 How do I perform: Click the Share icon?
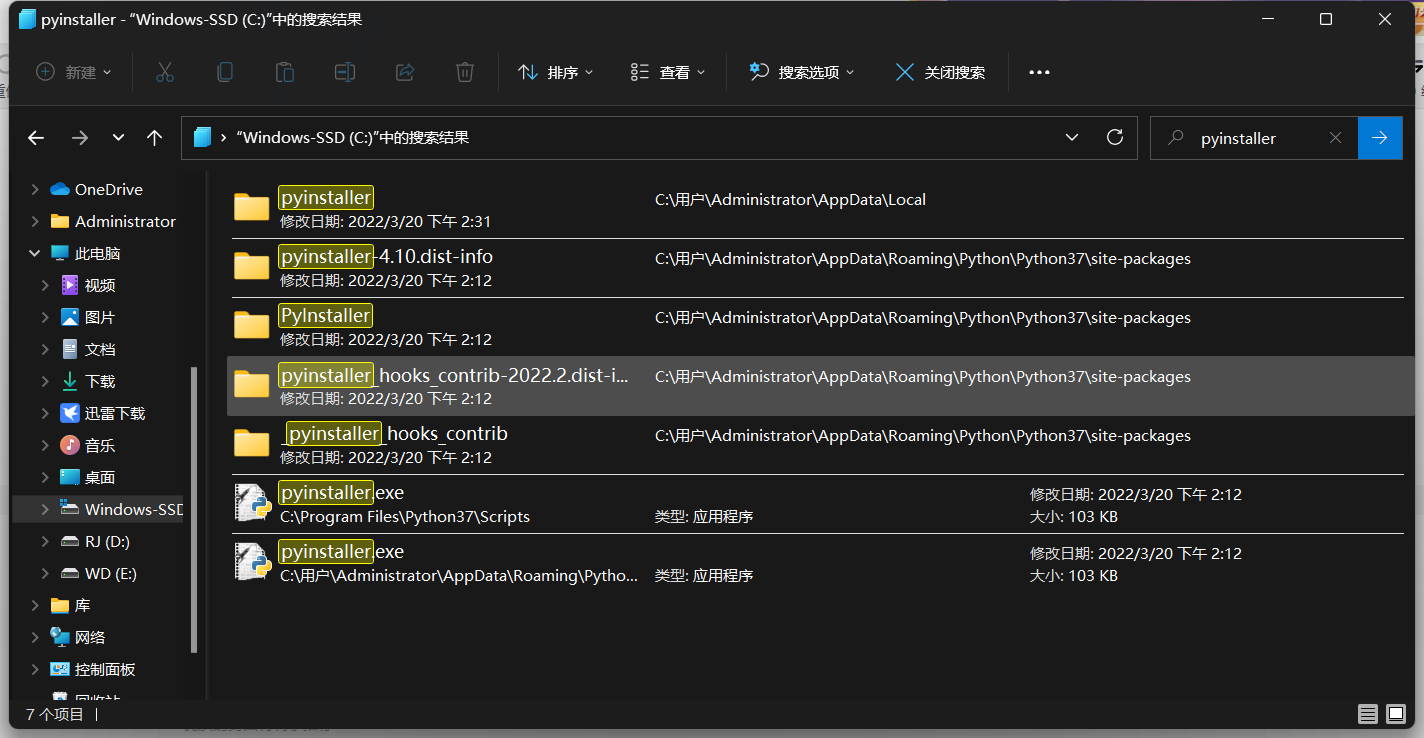[404, 71]
